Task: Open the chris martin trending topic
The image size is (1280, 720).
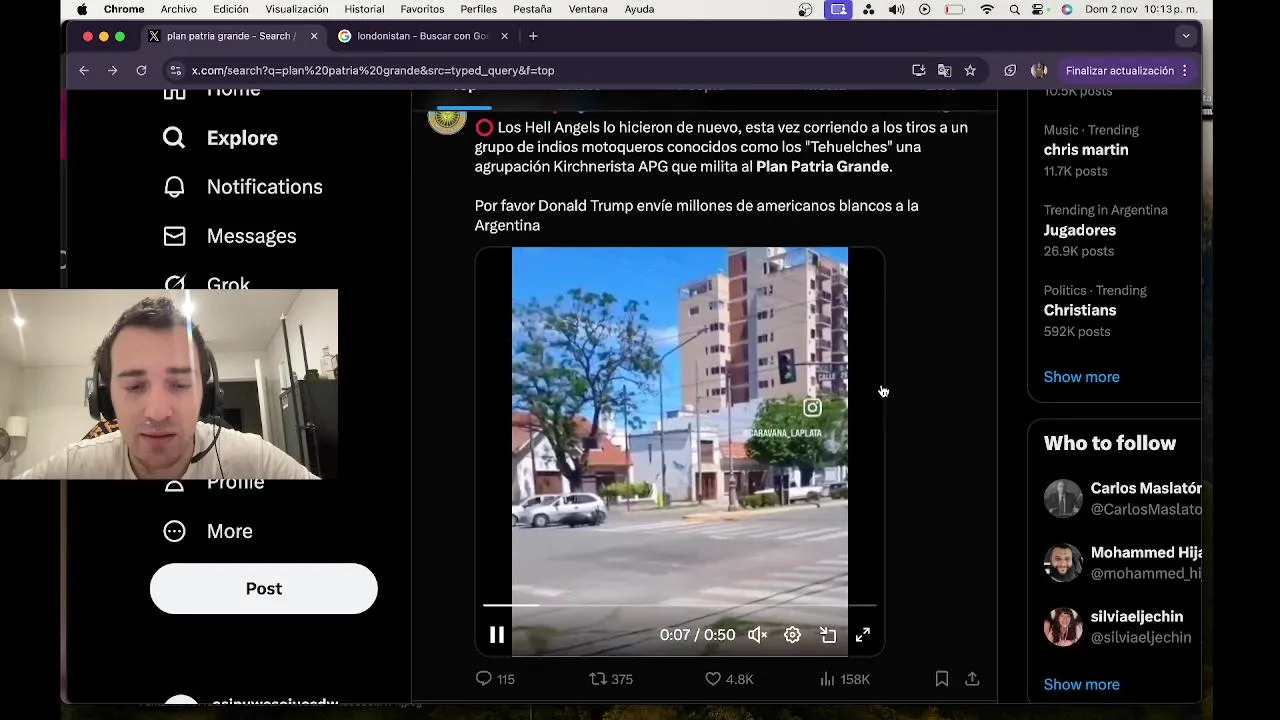Action: click(x=1086, y=150)
